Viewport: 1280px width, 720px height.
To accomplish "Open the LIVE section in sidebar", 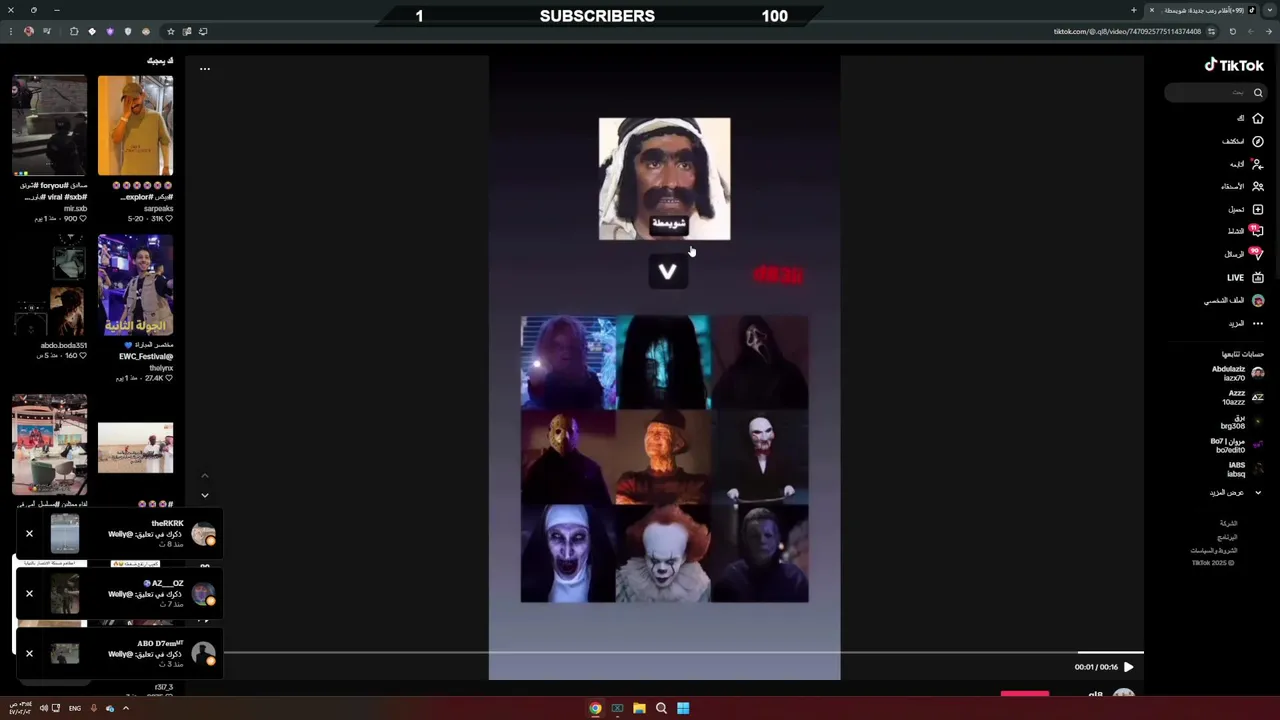I will pos(1246,277).
